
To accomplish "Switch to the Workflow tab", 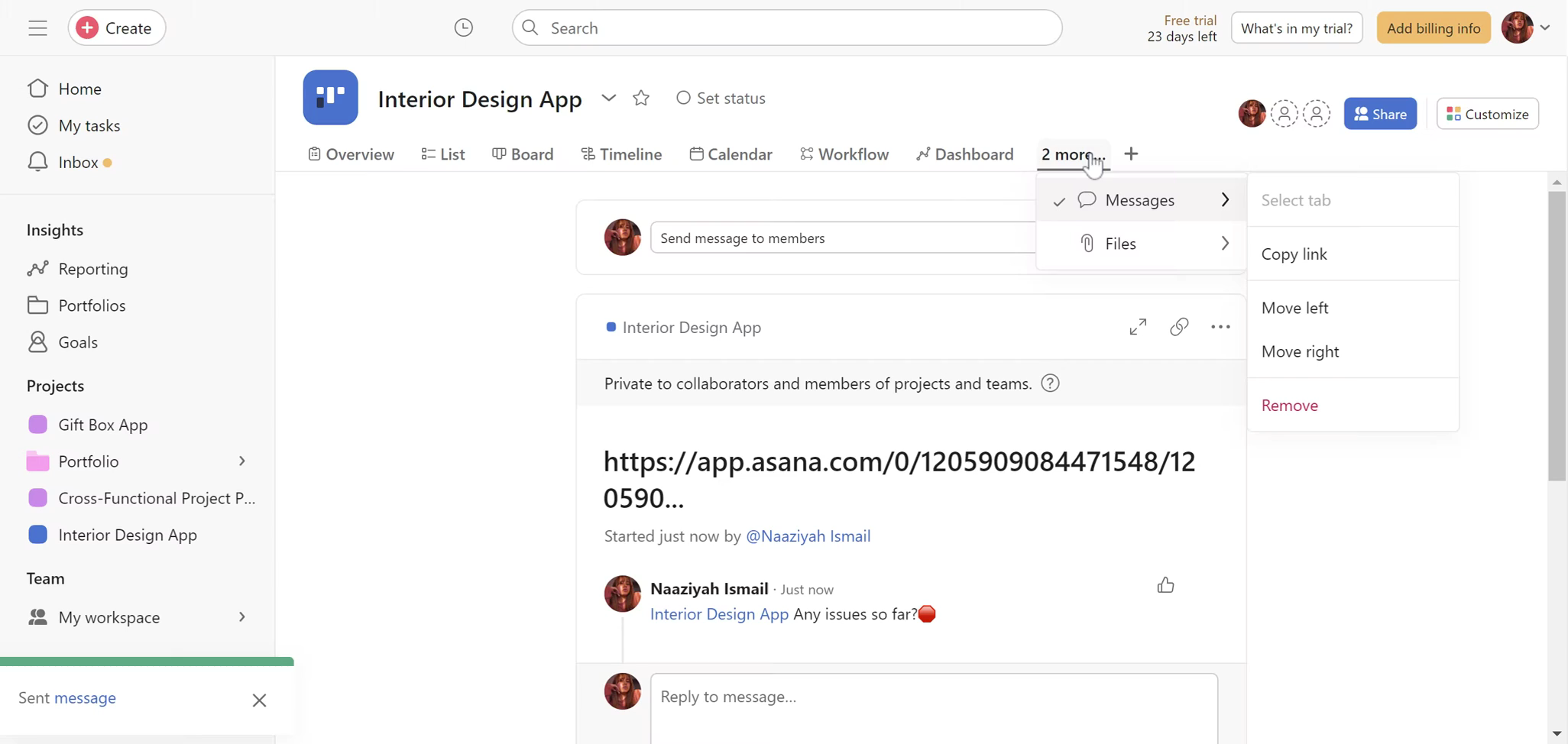I will 844,154.
